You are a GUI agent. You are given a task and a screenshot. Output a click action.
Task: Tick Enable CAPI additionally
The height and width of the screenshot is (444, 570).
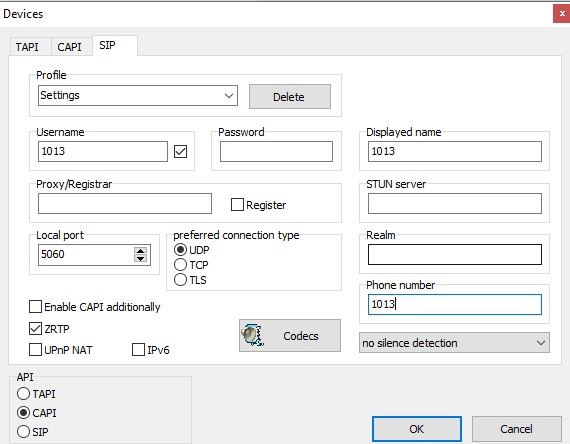(x=35, y=307)
